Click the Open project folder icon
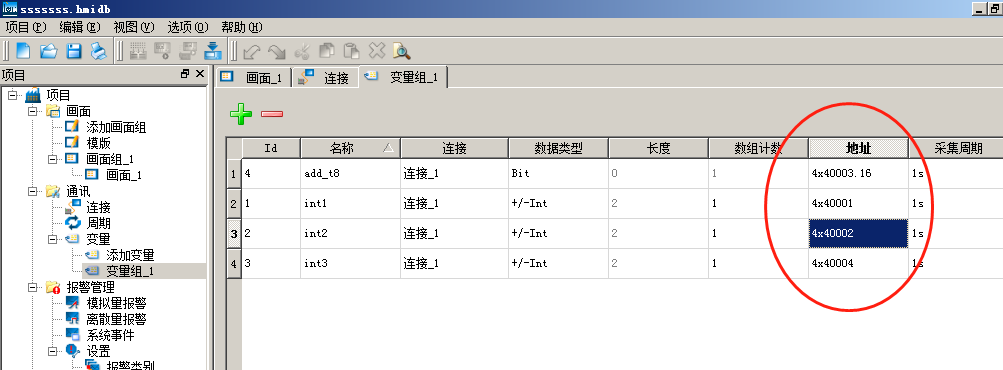 49,51
